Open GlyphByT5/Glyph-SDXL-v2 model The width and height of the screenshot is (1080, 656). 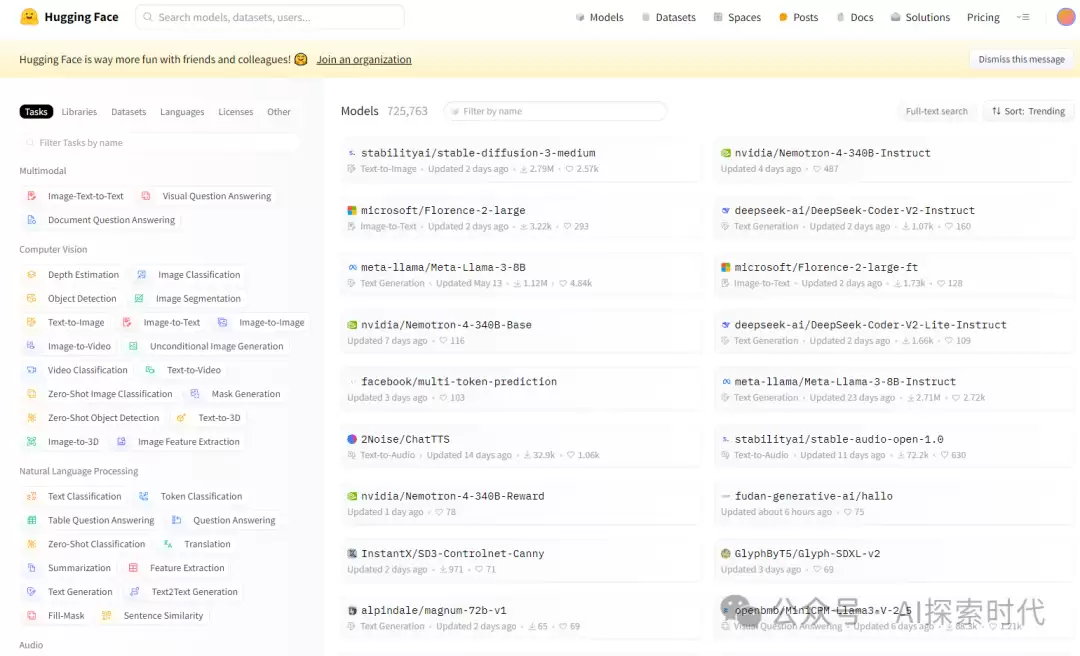807,553
